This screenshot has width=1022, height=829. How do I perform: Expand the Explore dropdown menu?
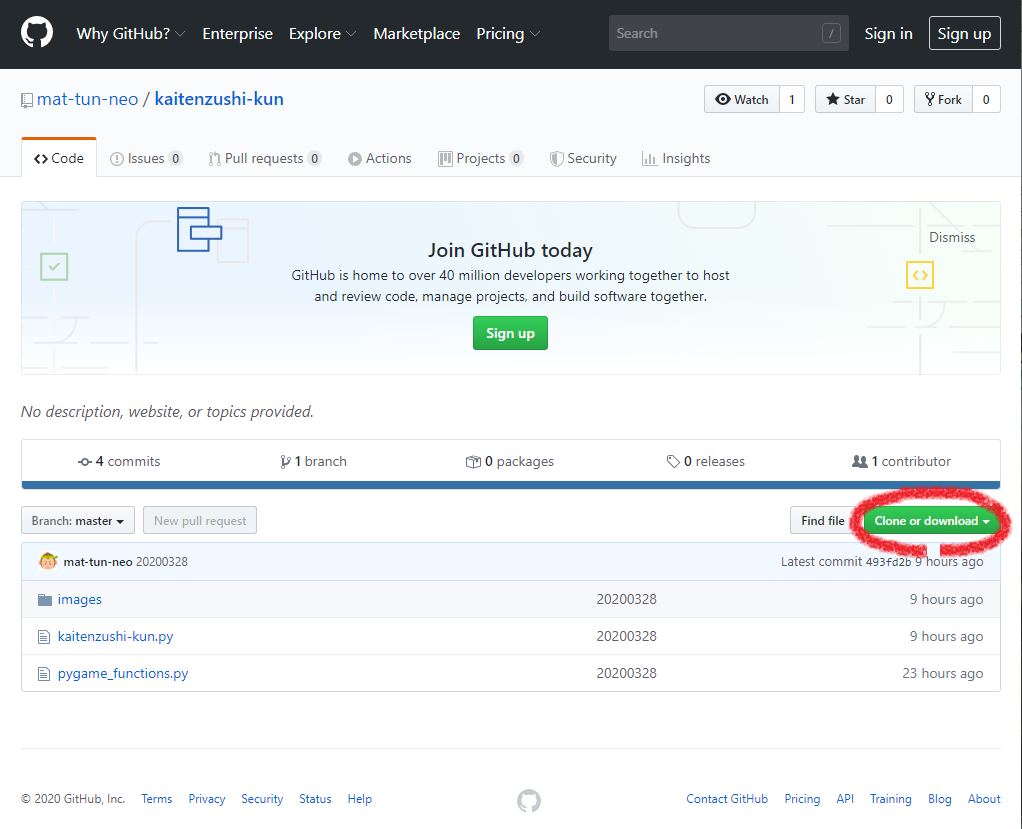point(322,34)
